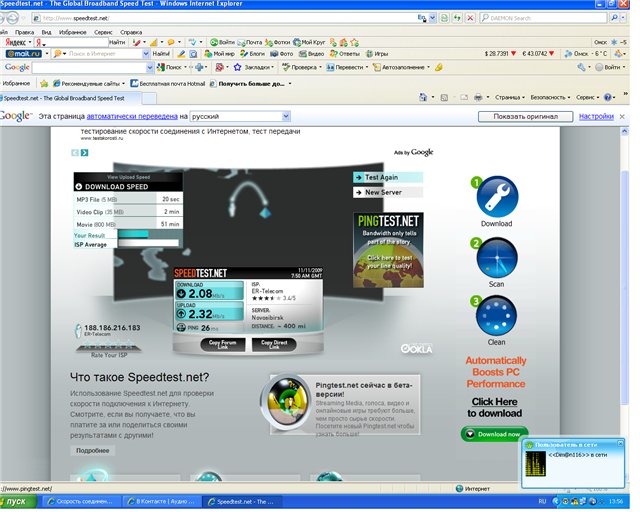Expand Рекомендуемые сайты favorites dropdown
This screenshot has width=640, height=512.
tap(123, 84)
